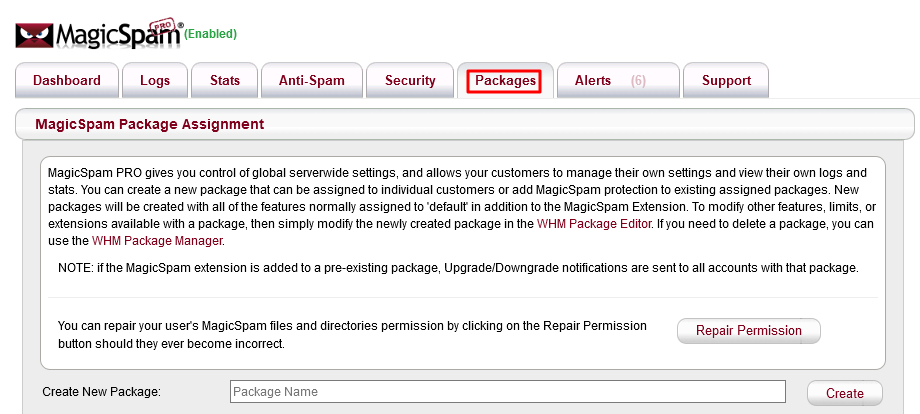This screenshot has height=414, width=920.
Task: Open the Security tab
Action: click(x=410, y=80)
